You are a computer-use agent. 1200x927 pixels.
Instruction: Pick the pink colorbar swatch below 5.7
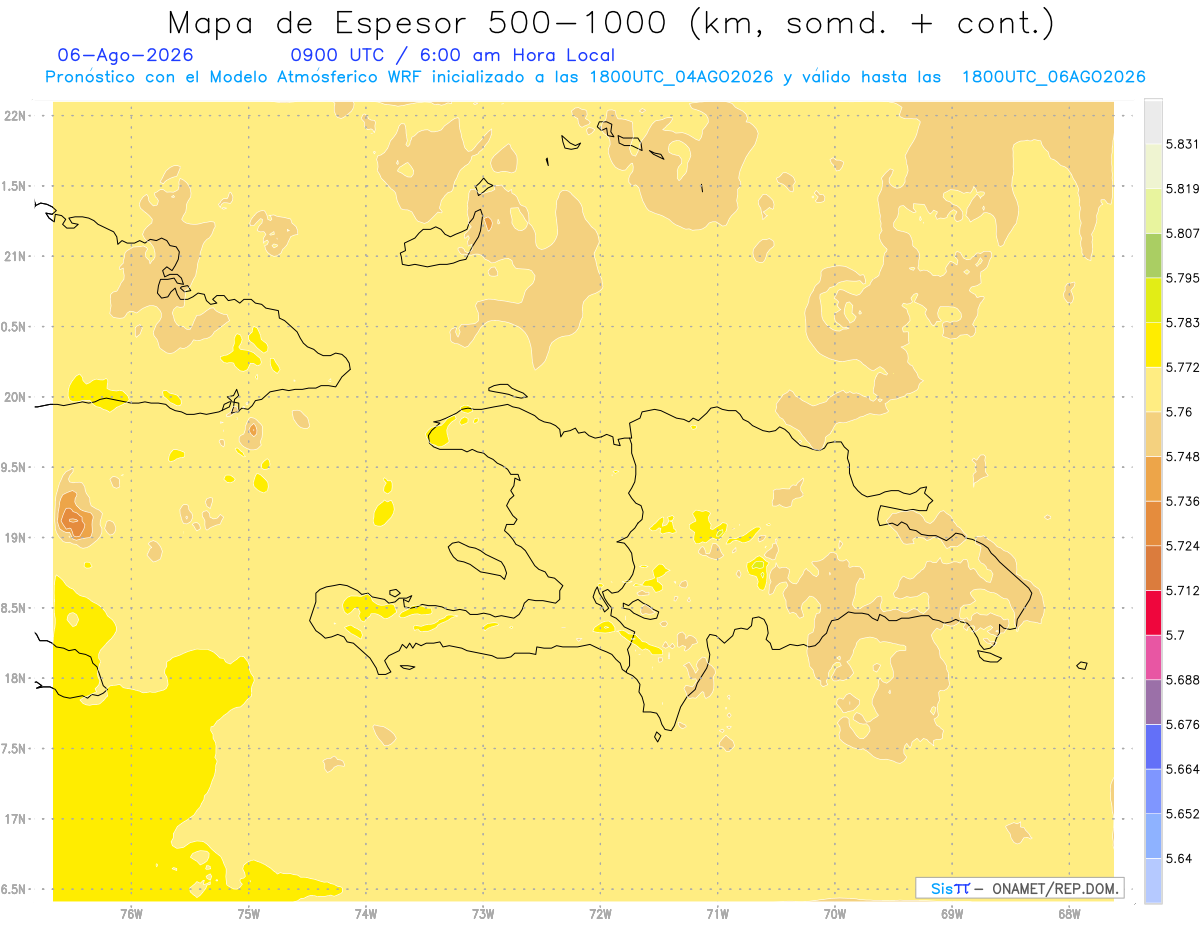tap(1153, 657)
